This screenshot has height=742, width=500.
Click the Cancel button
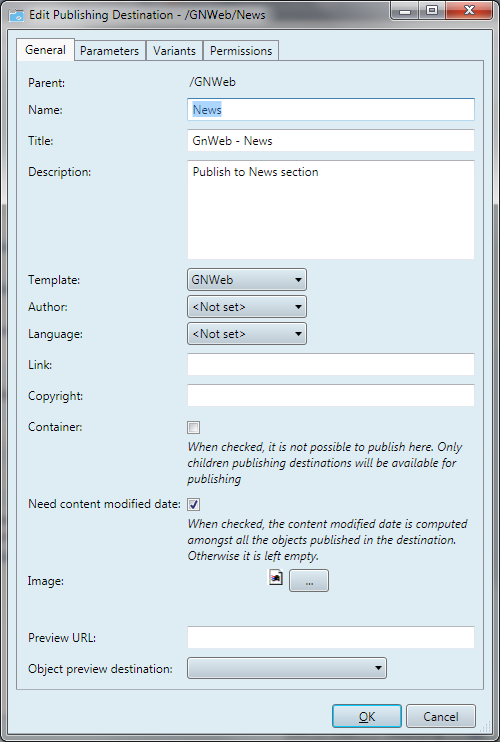click(x=440, y=716)
